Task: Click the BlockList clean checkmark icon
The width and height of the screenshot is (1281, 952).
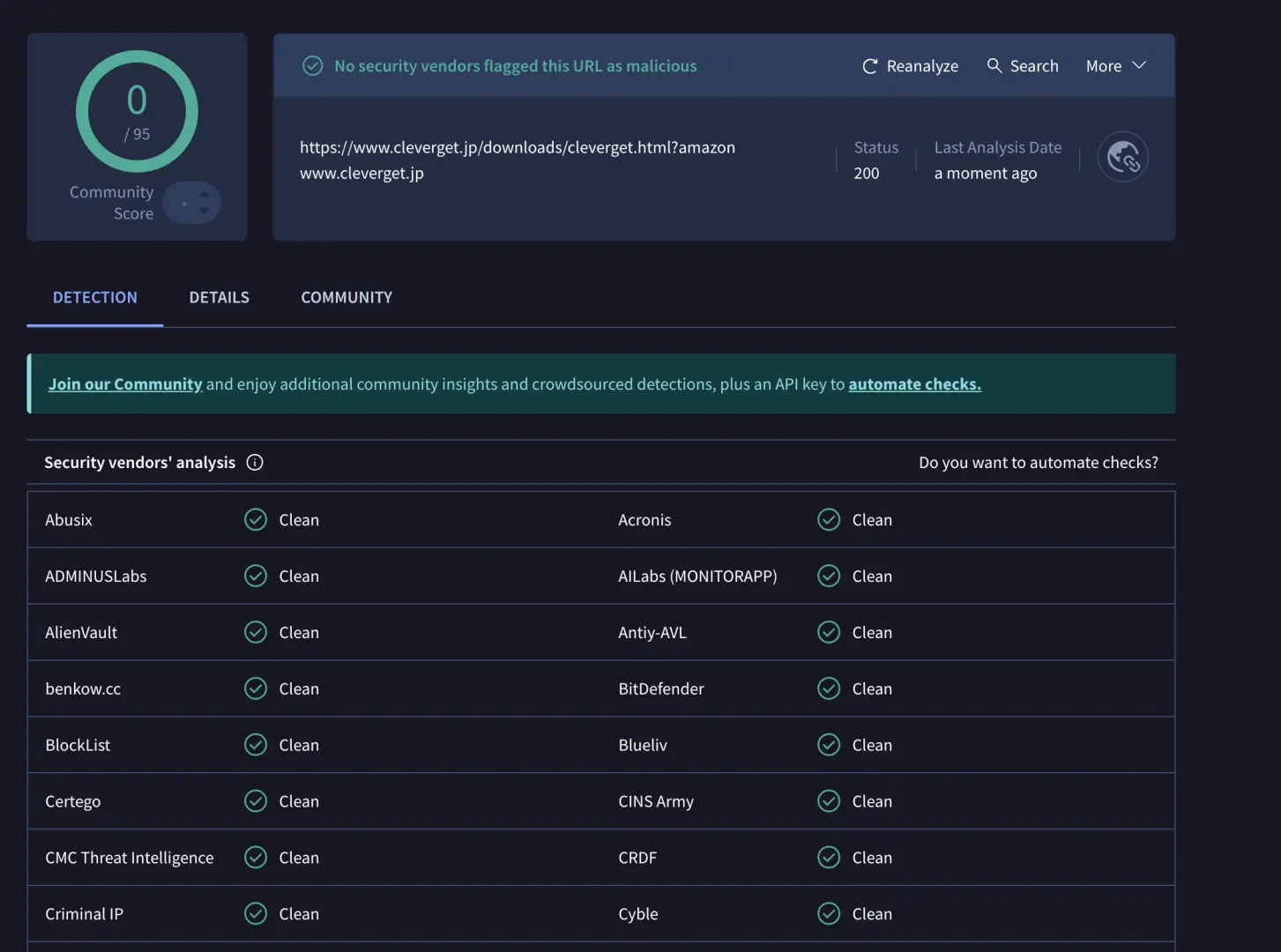Action: coord(256,746)
